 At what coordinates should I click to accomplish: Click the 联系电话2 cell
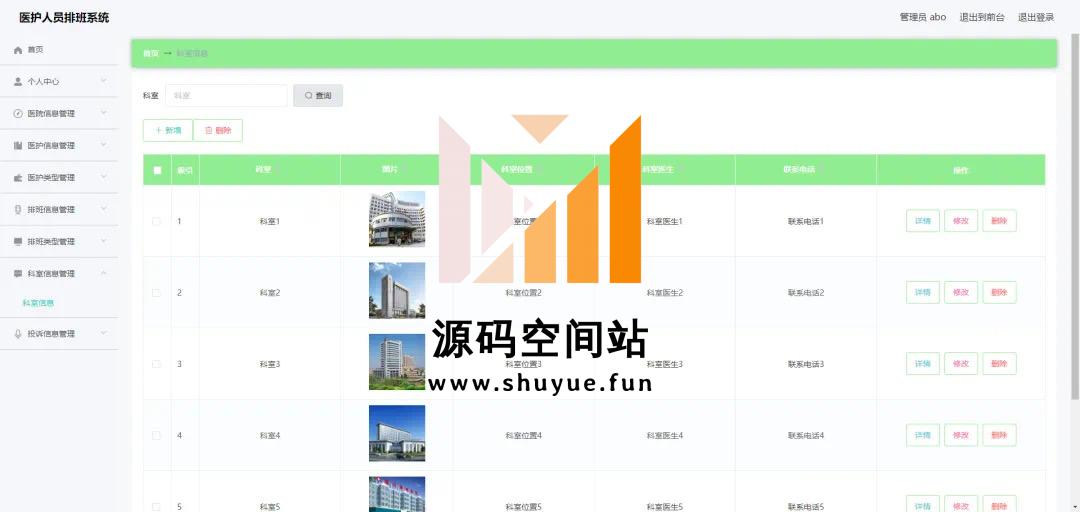(x=806, y=293)
